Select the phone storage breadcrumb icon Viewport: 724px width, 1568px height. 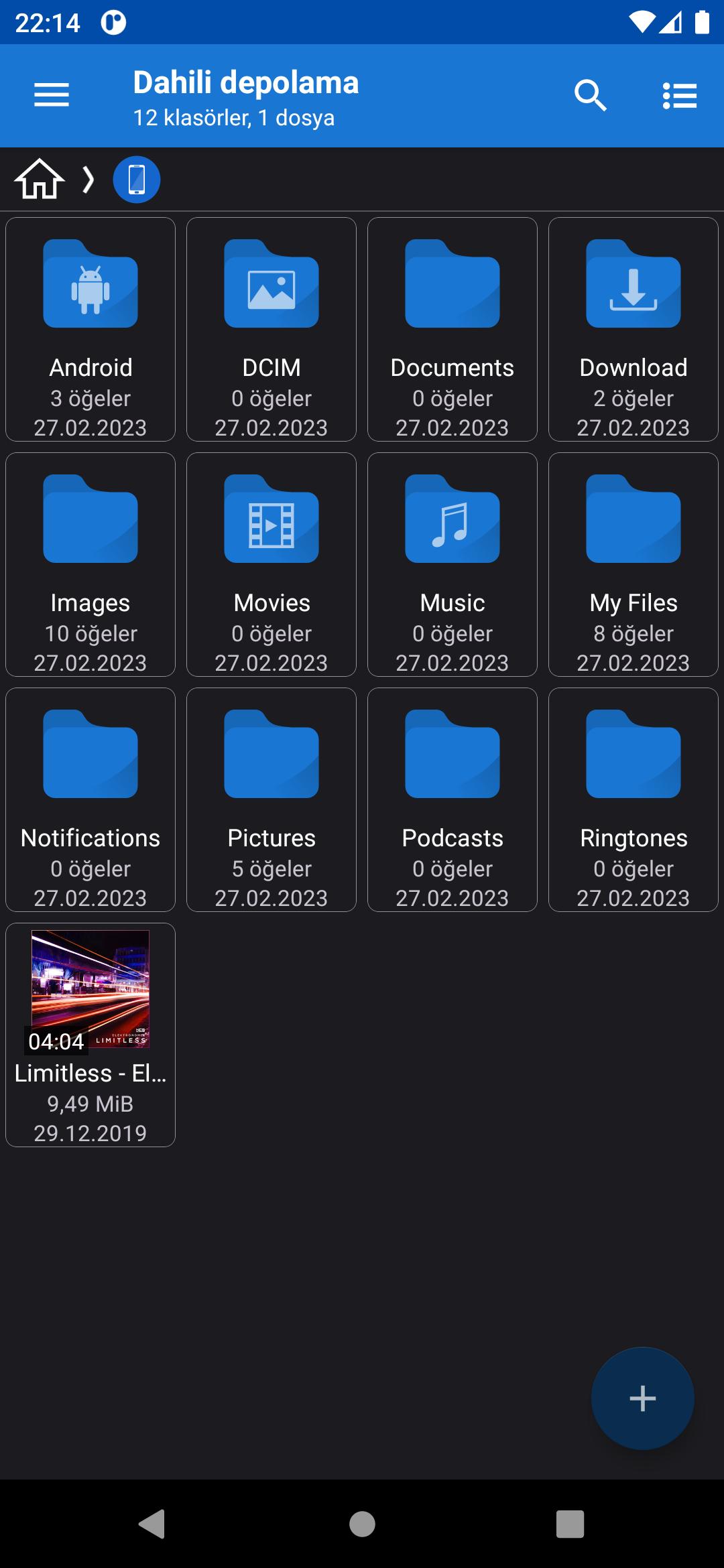click(x=137, y=180)
